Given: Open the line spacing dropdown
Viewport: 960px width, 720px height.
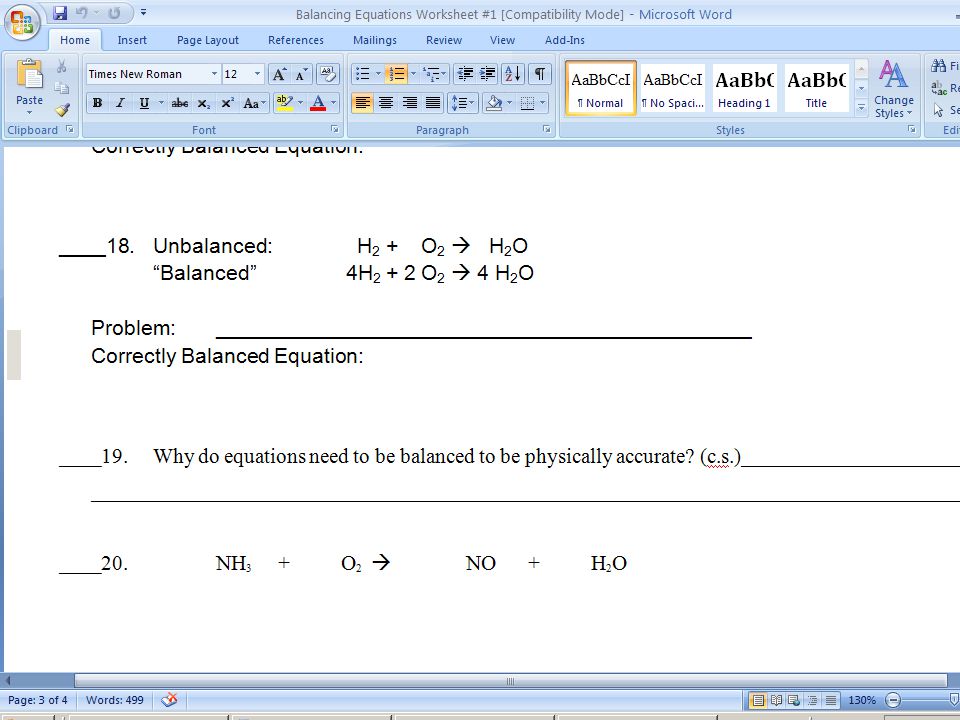Looking at the screenshot, I should click(x=463, y=103).
